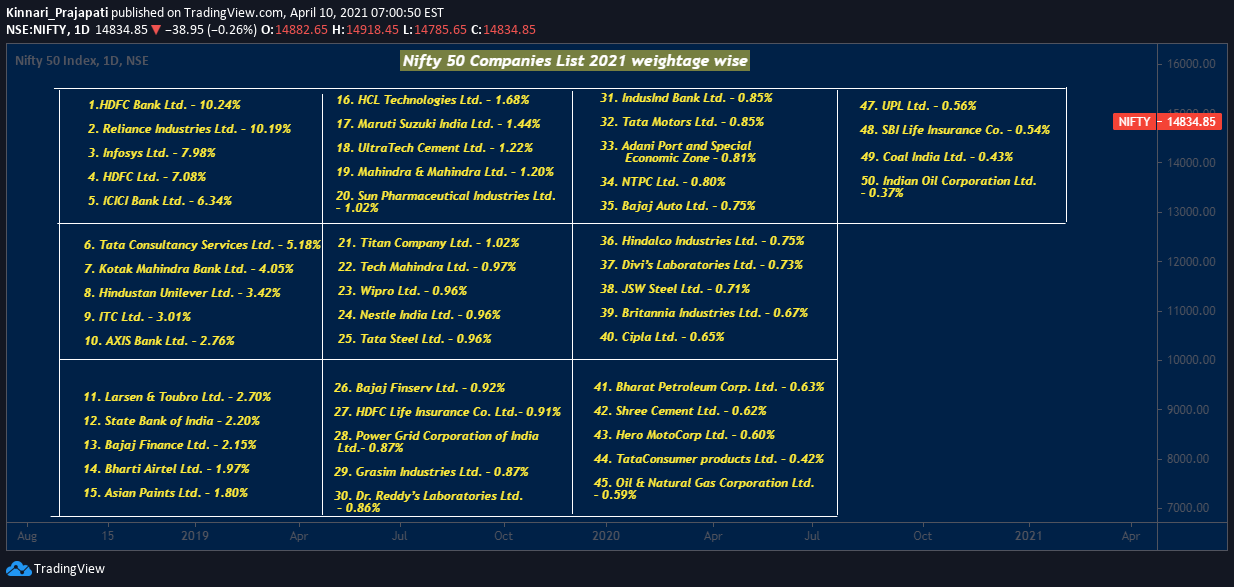This screenshot has width=1234, height=587.
Task: Click Cipla Ltd. - 0.65%
Action: (662, 337)
